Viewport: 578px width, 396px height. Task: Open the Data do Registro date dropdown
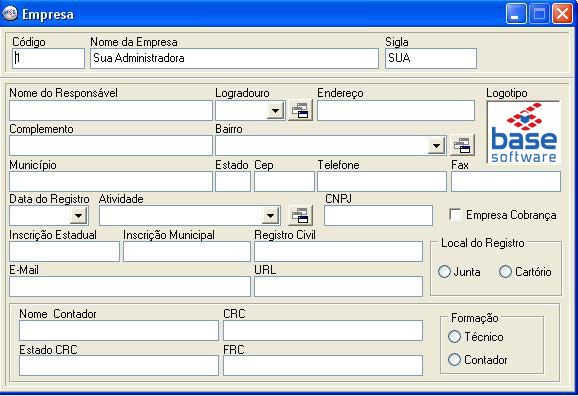point(79,215)
